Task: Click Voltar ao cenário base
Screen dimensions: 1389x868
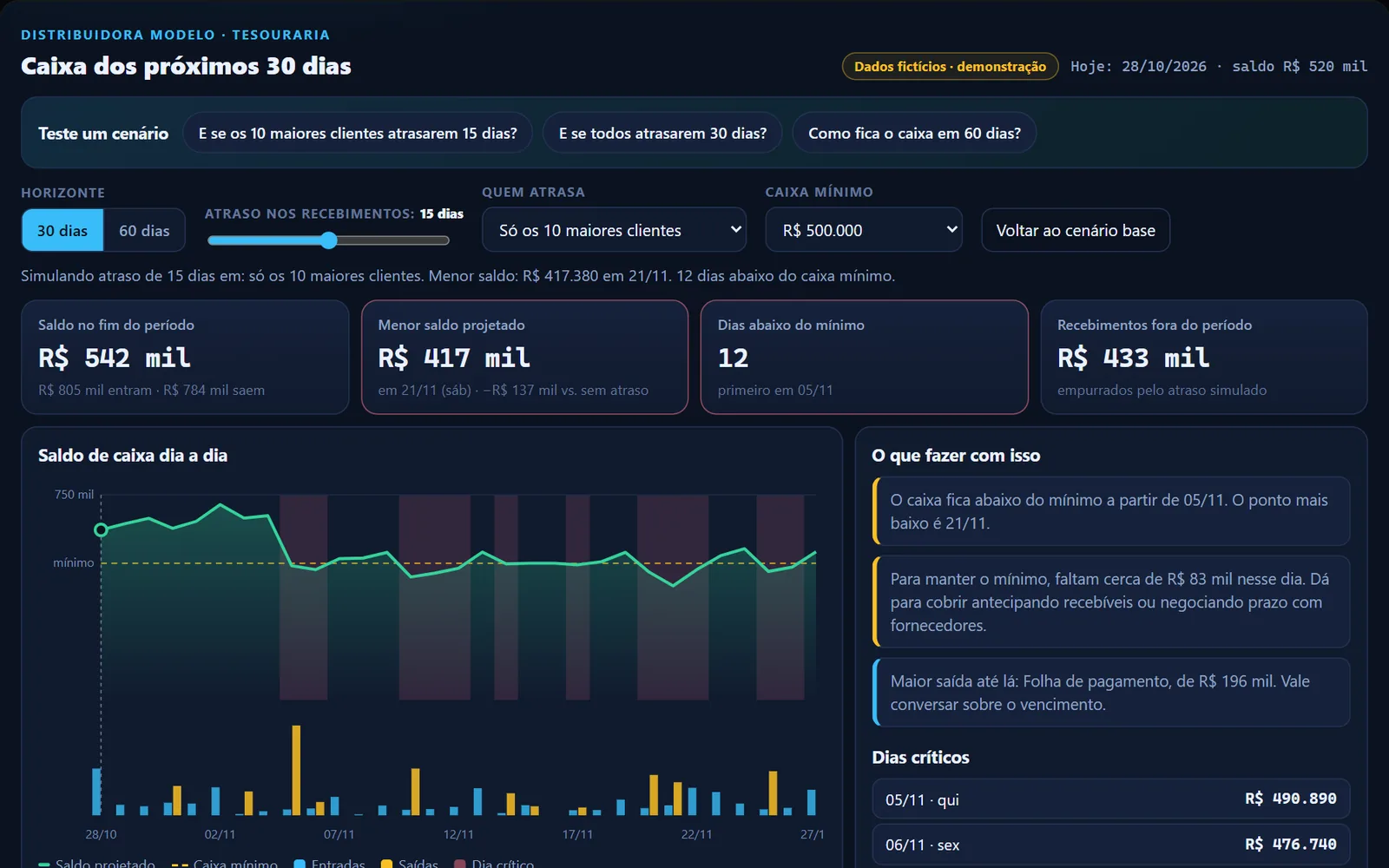Action: pos(1076,231)
